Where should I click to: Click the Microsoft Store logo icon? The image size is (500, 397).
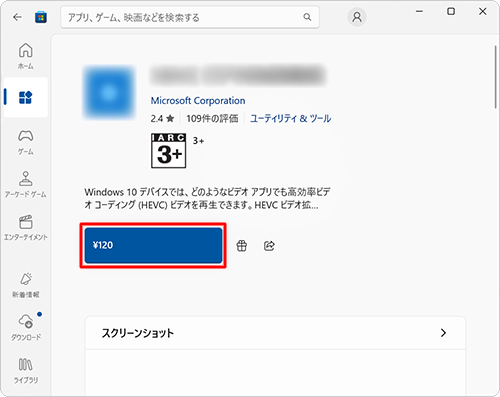click(x=41, y=17)
